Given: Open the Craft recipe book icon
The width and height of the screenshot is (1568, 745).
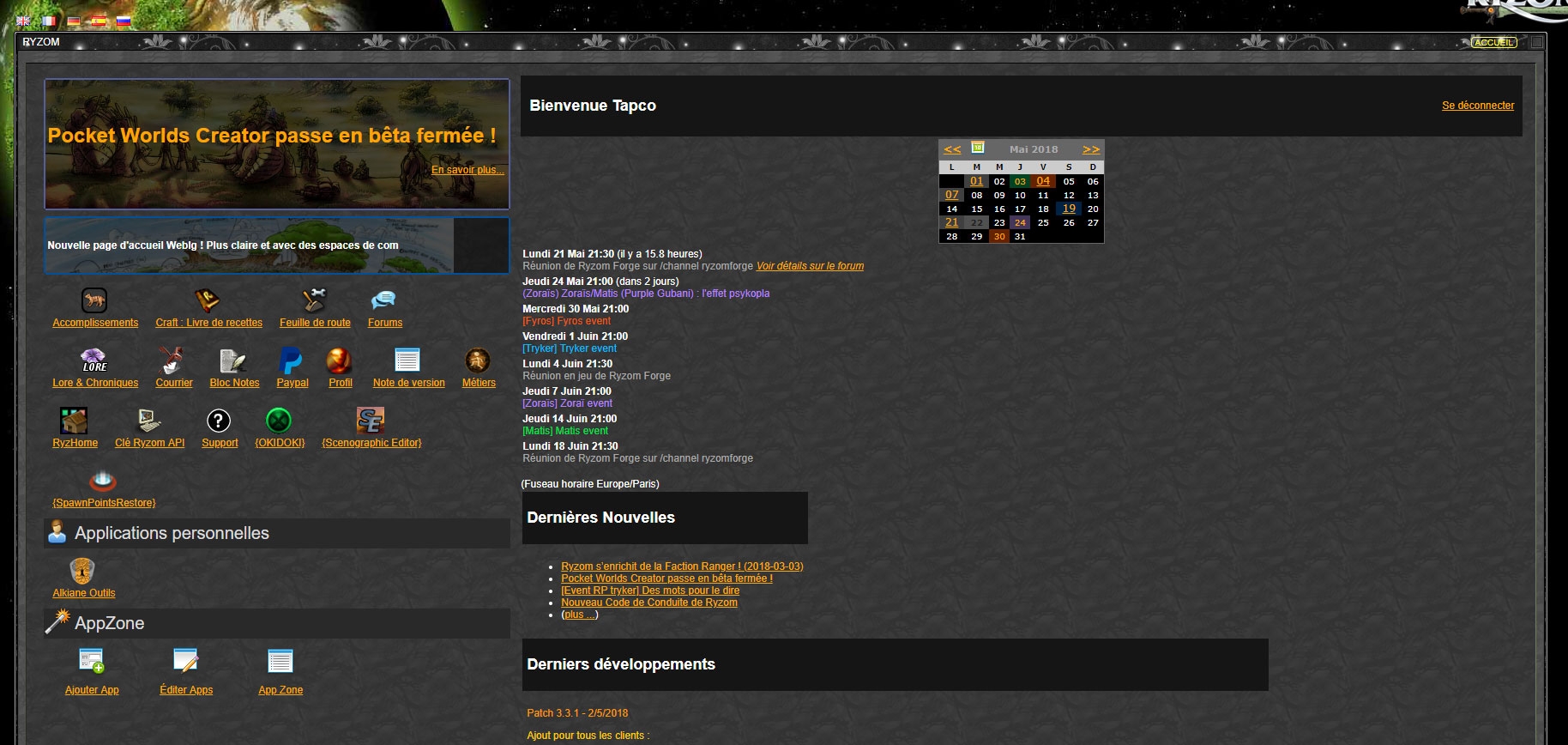Looking at the screenshot, I should [208, 300].
